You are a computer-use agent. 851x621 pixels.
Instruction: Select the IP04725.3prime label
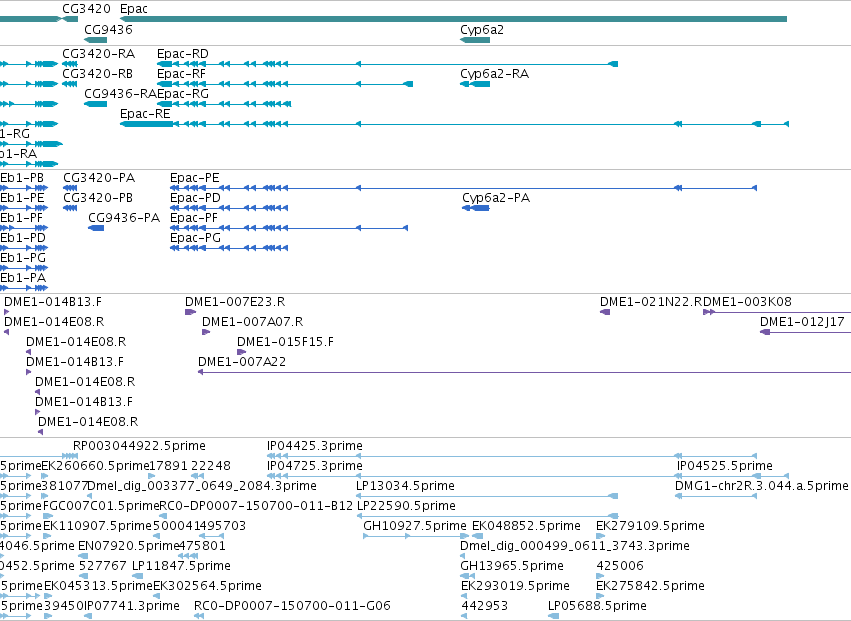(x=315, y=466)
